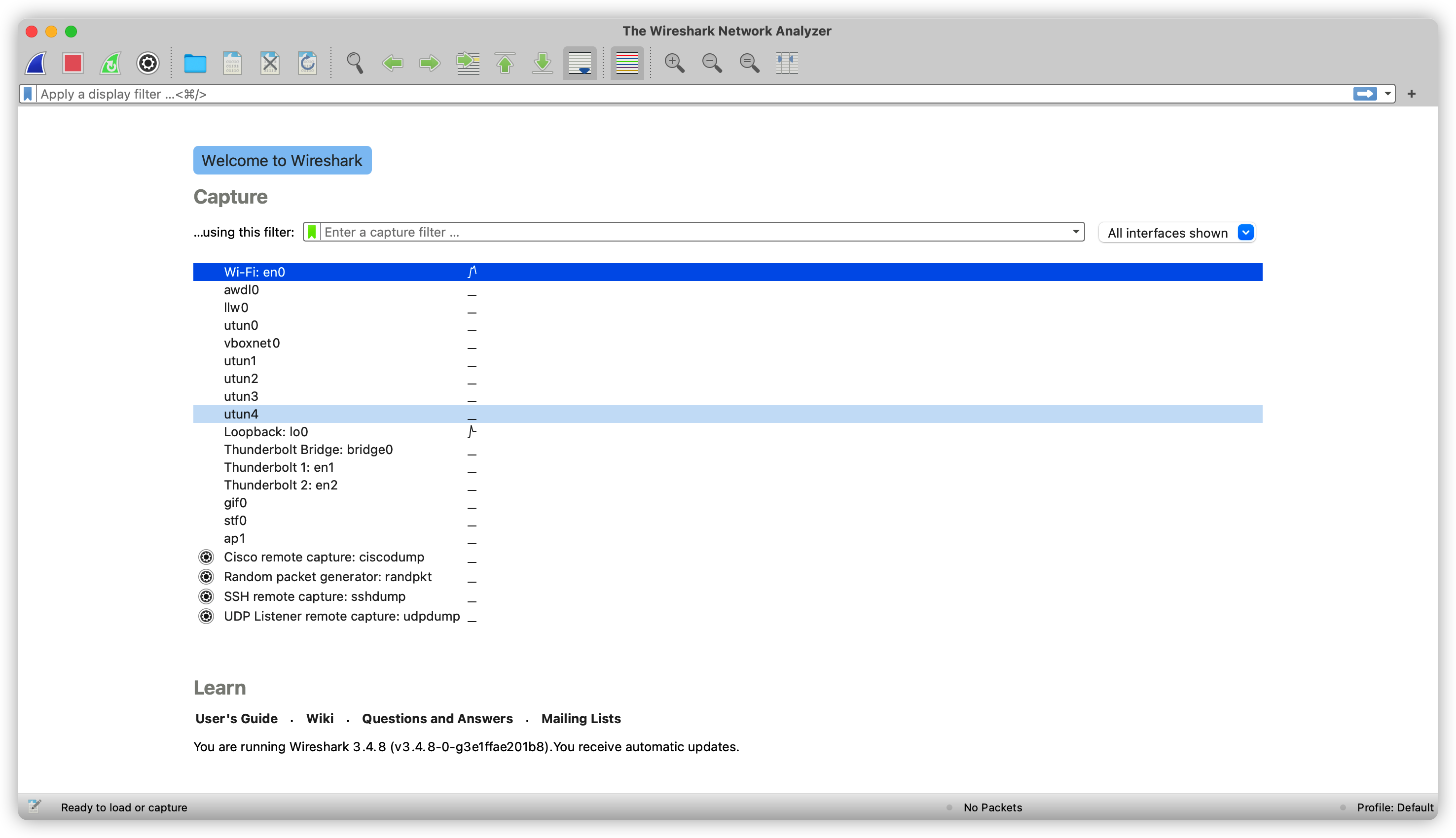Open sshdump settings gear icon
1456x838 pixels.
206,596
